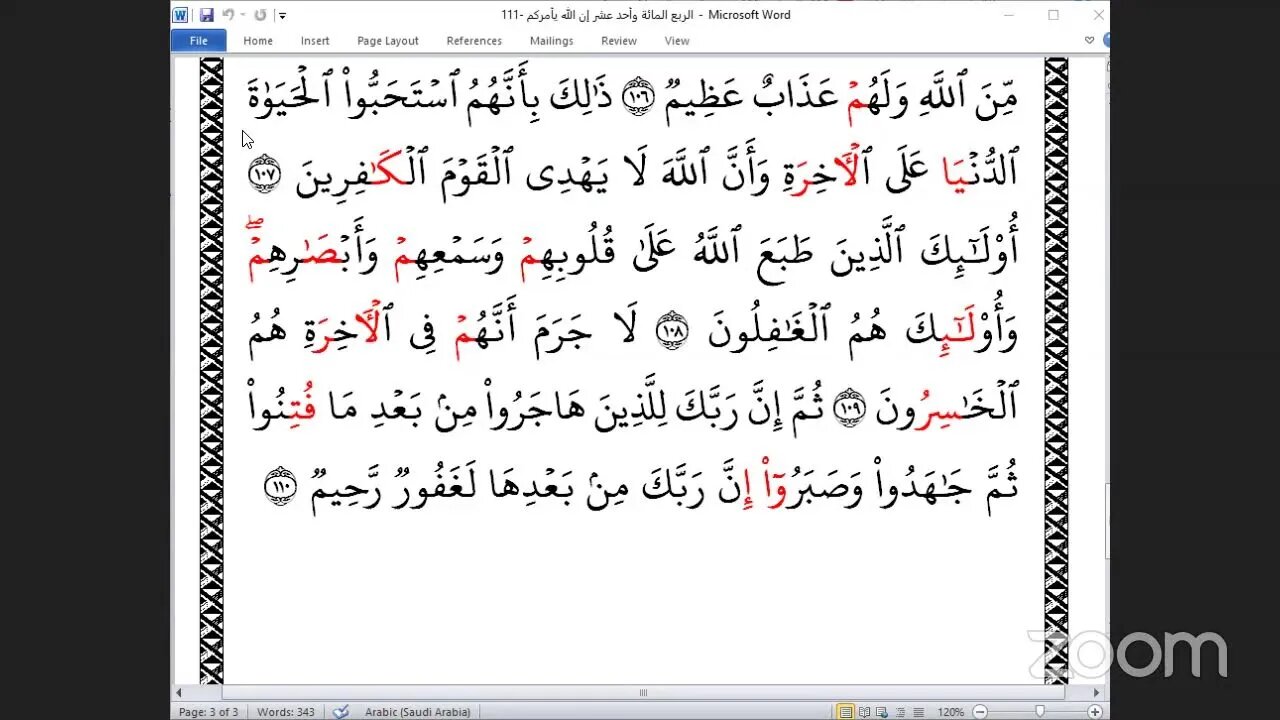Viewport: 1280px width, 720px height.
Task: Click the horizontal scrollbar thumb
Action: tap(643, 692)
